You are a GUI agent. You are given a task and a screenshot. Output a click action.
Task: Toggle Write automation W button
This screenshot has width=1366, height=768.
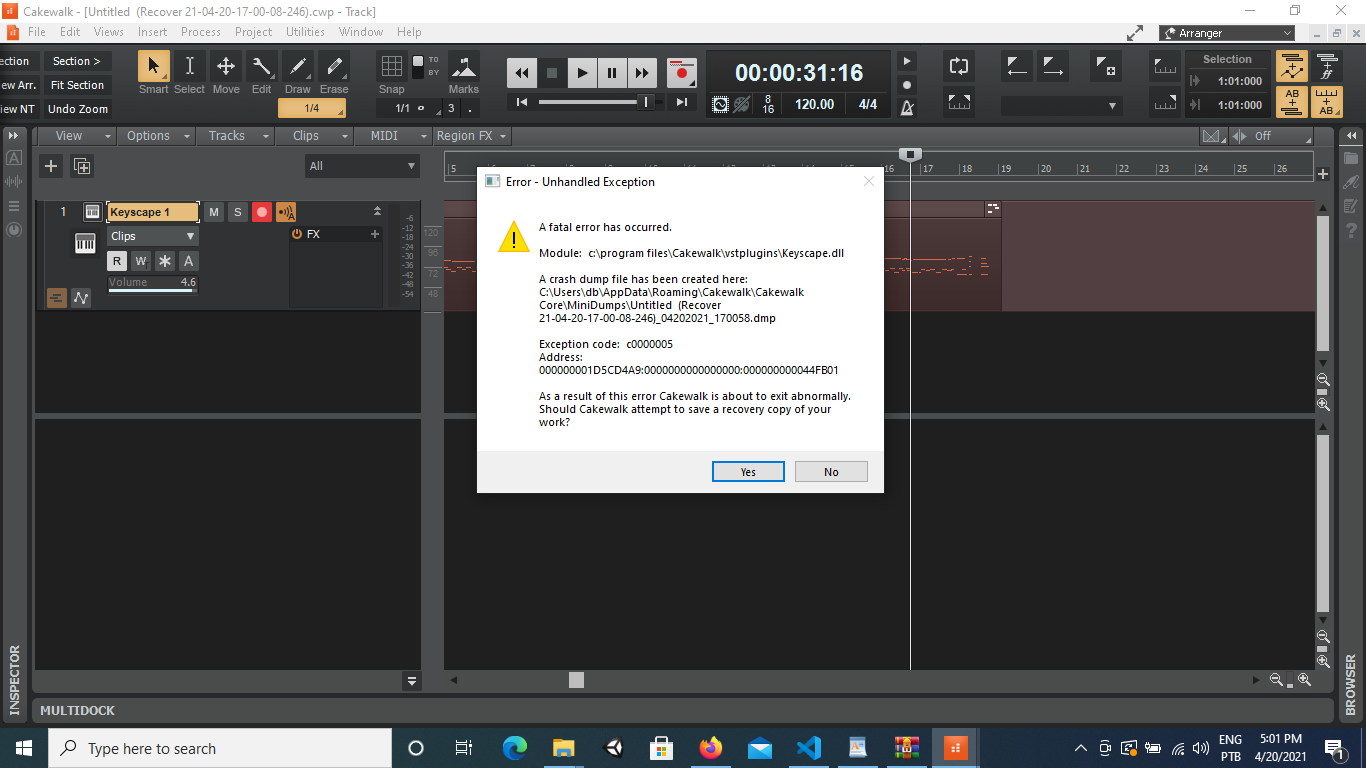(x=141, y=261)
